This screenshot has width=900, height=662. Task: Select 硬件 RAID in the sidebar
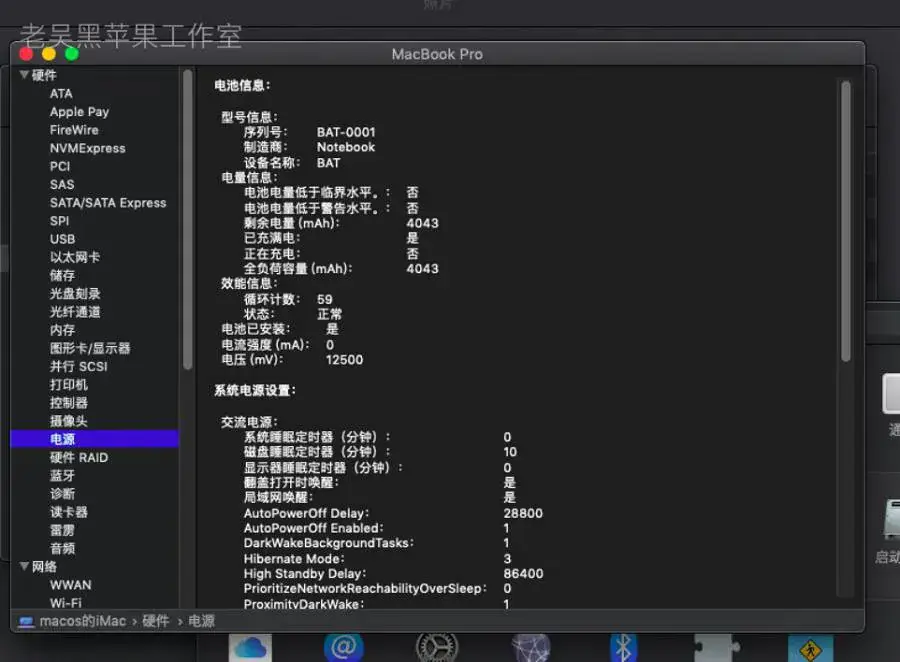(79, 458)
